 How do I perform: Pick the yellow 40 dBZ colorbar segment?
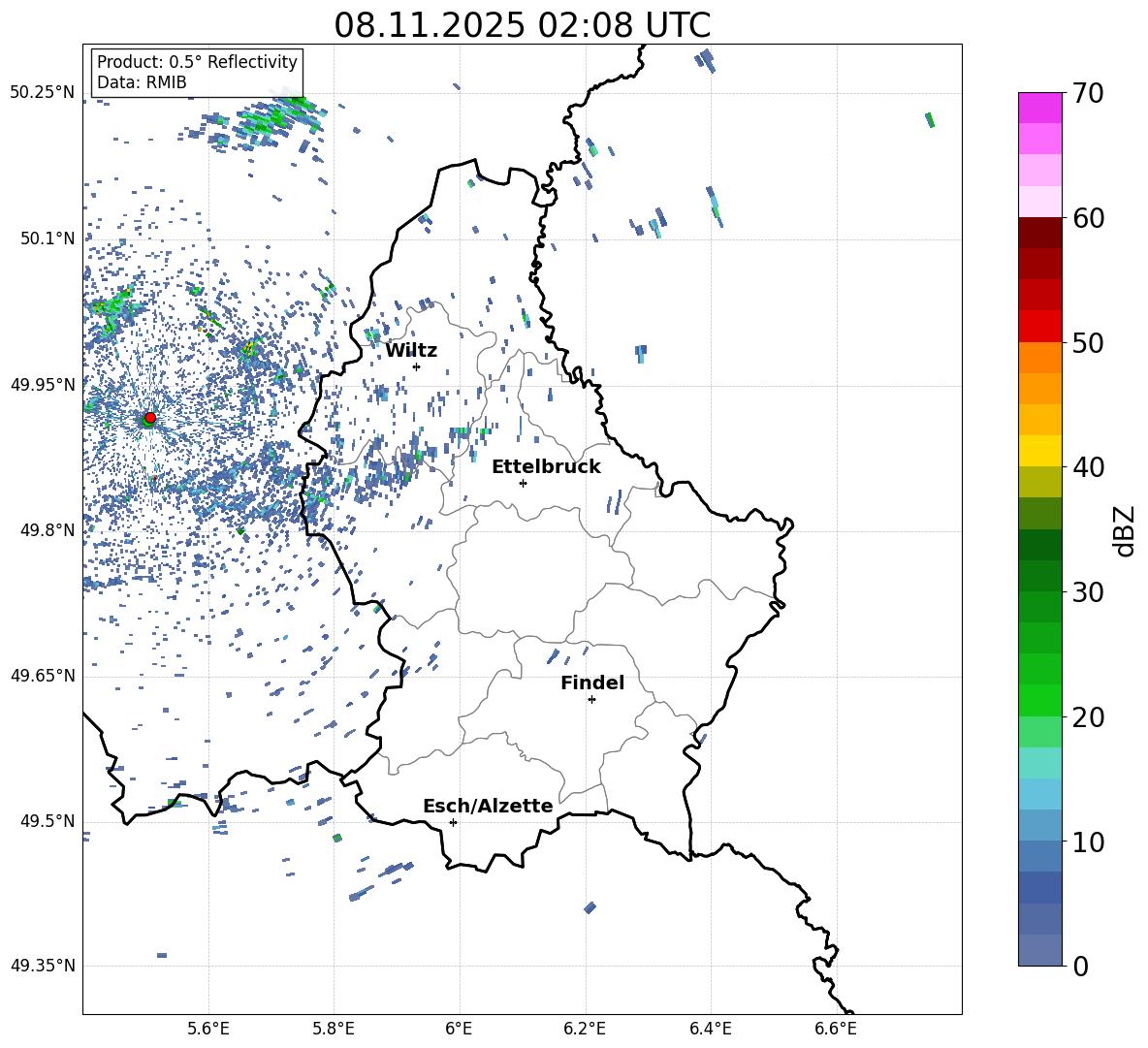coord(1039,451)
